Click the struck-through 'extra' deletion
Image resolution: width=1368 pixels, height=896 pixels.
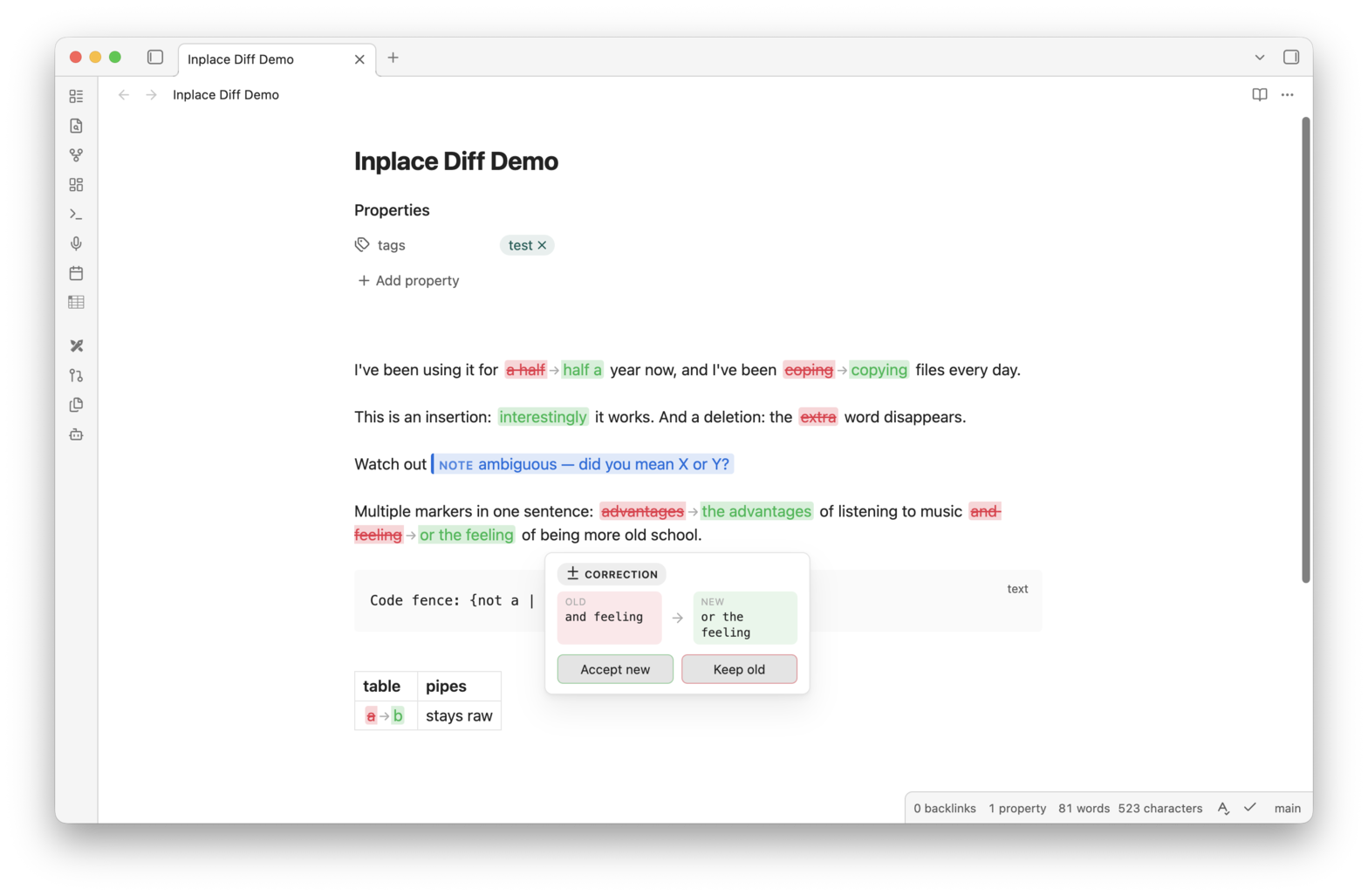click(x=818, y=417)
